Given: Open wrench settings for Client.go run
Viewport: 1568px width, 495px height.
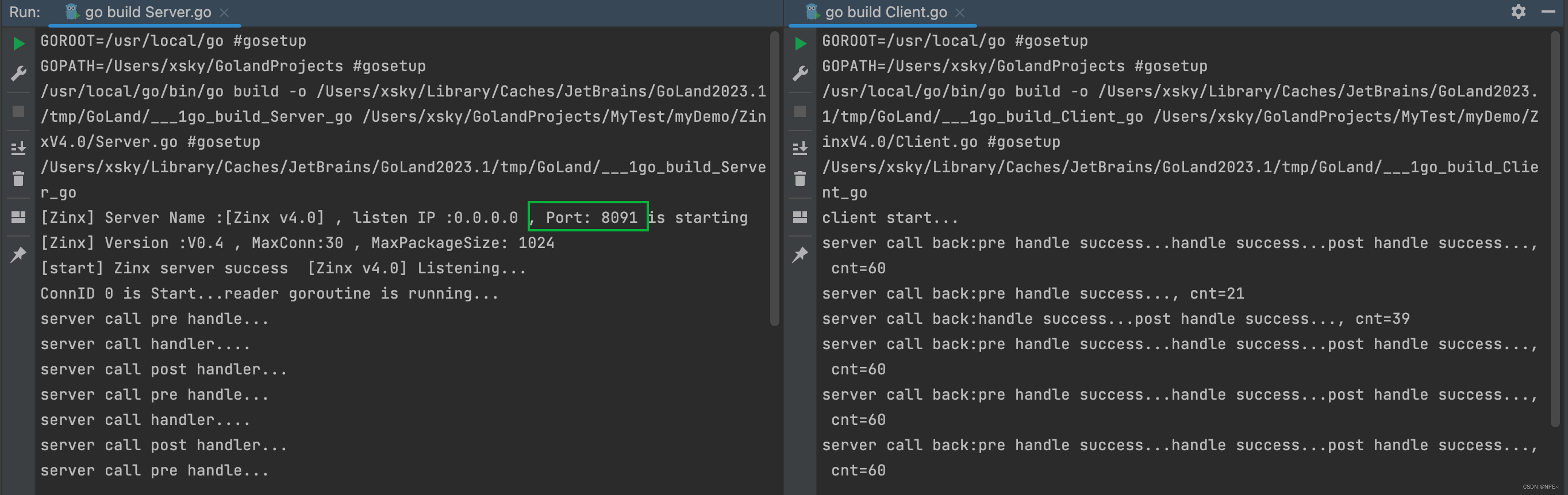Looking at the screenshot, I should [801, 74].
